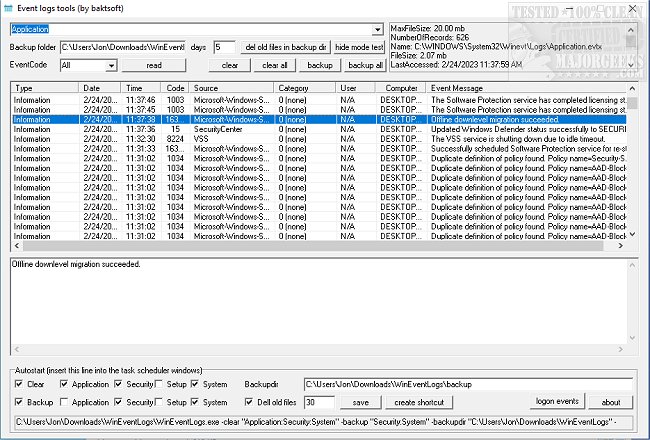650x440 pixels.
Task: Toggle Security checkbox in Backup row
Action: point(118,402)
